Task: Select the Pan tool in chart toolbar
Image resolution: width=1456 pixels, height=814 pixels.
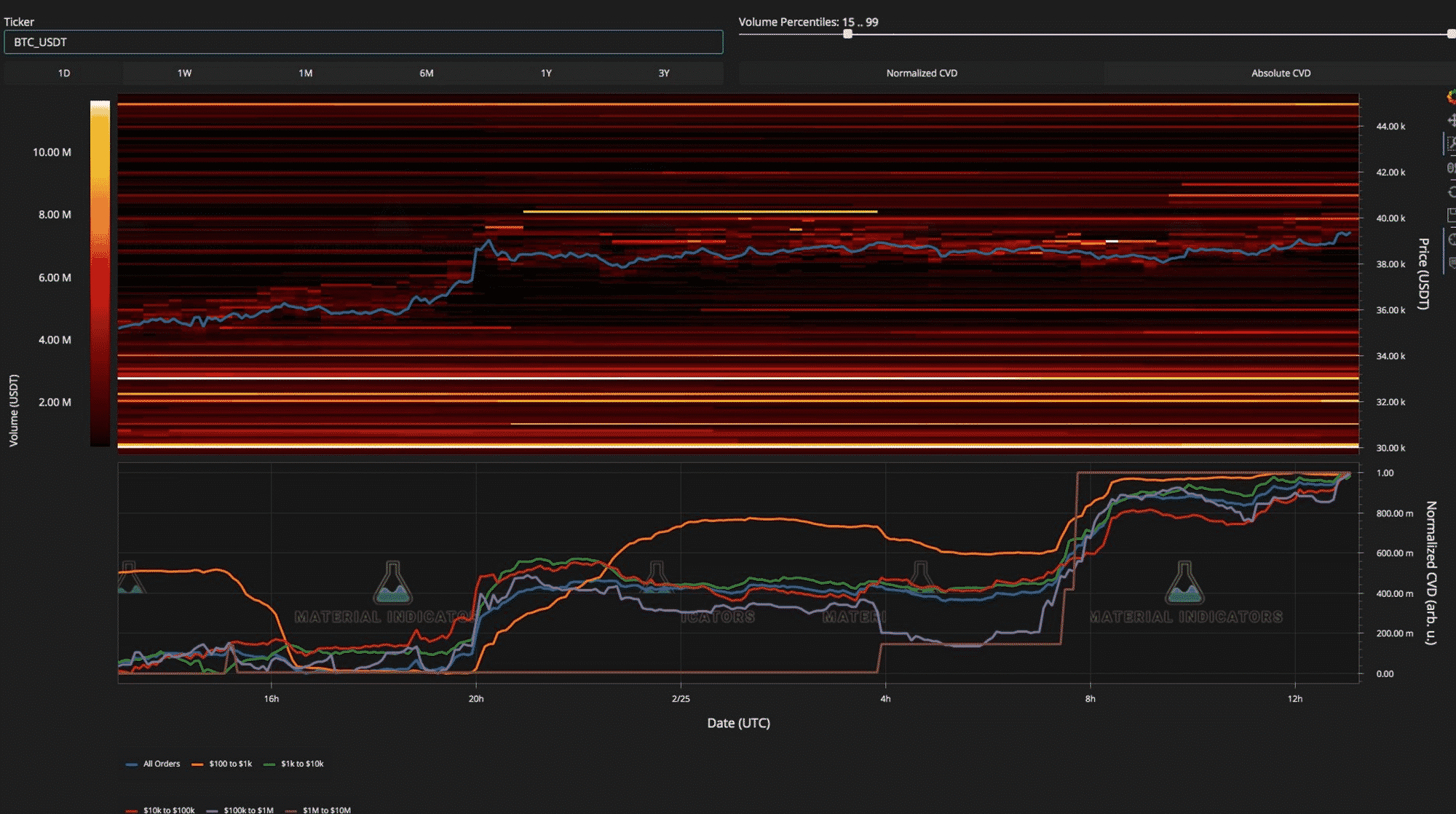Action: pos(1452,120)
